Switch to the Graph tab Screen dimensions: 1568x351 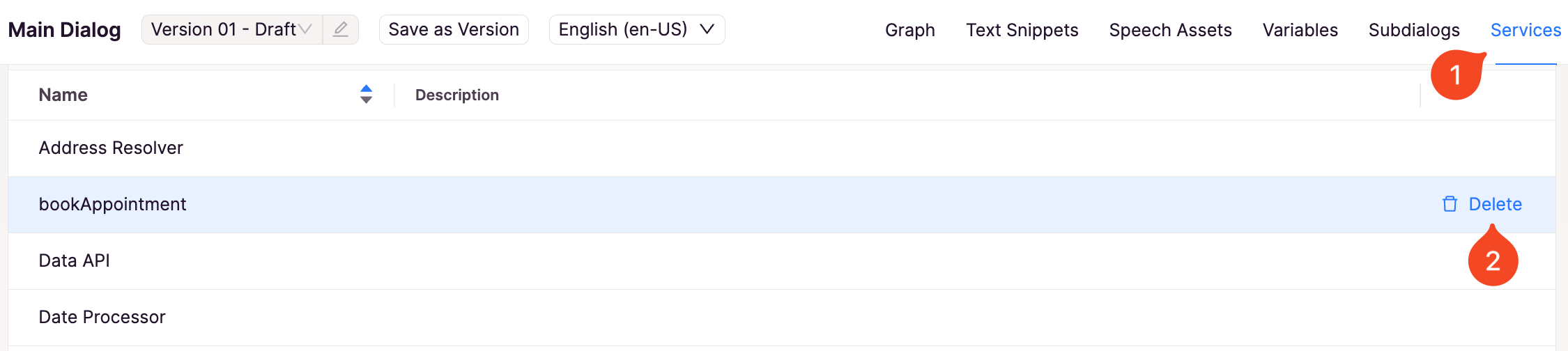coord(910,30)
